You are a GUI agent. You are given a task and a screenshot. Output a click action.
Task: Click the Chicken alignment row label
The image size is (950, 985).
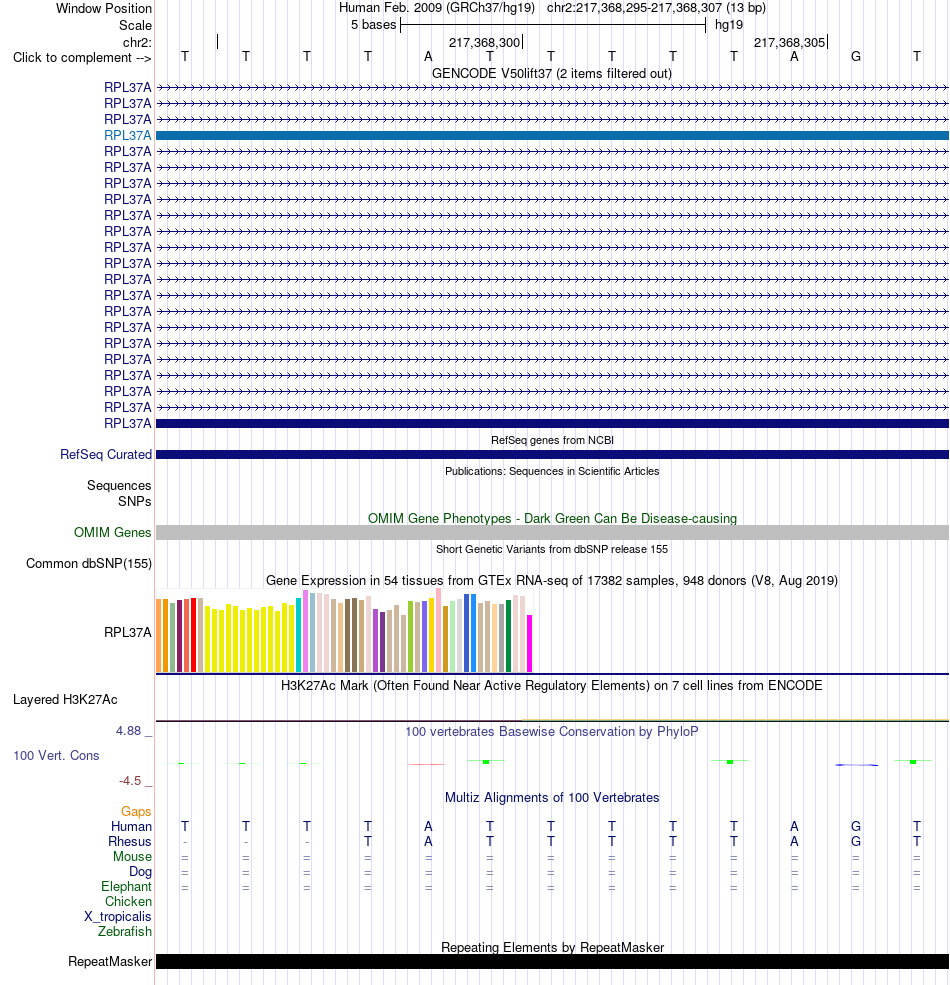click(x=128, y=901)
